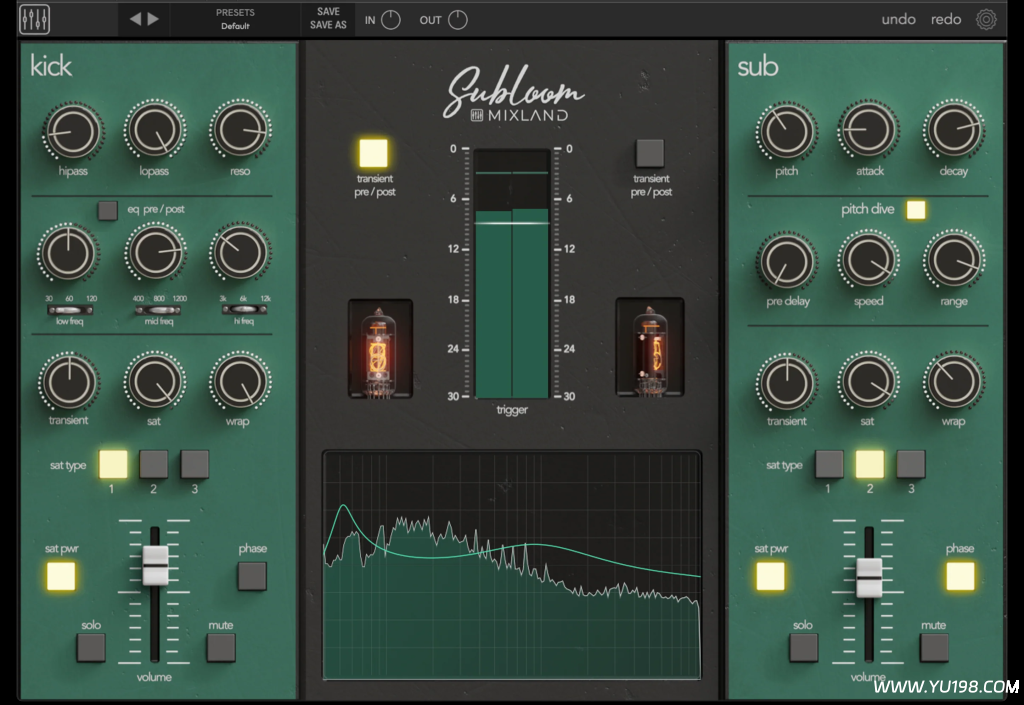Select sat type 3 on the sub
The width and height of the screenshot is (1024, 705).
click(x=909, y=465)
